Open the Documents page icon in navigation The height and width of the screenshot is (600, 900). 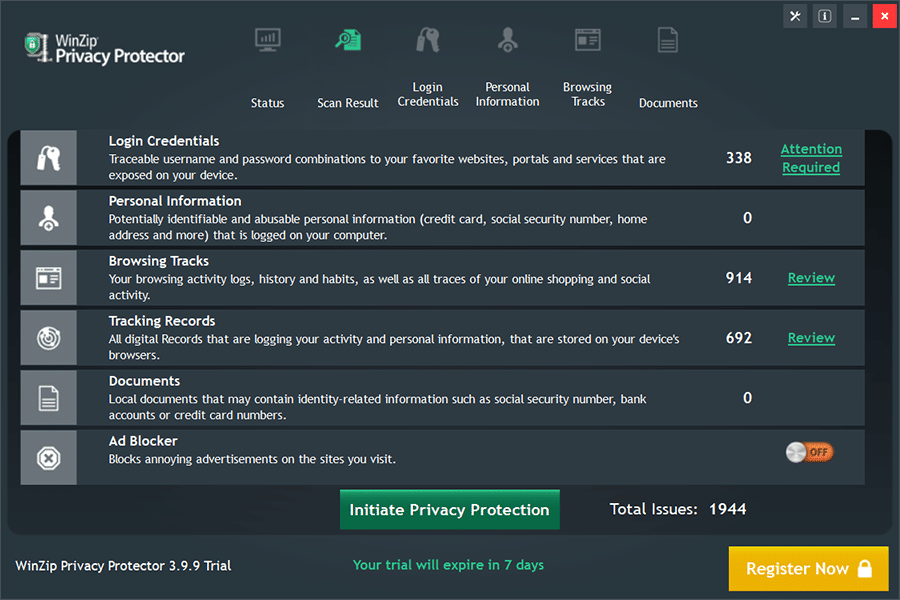[x=668, y=40]
